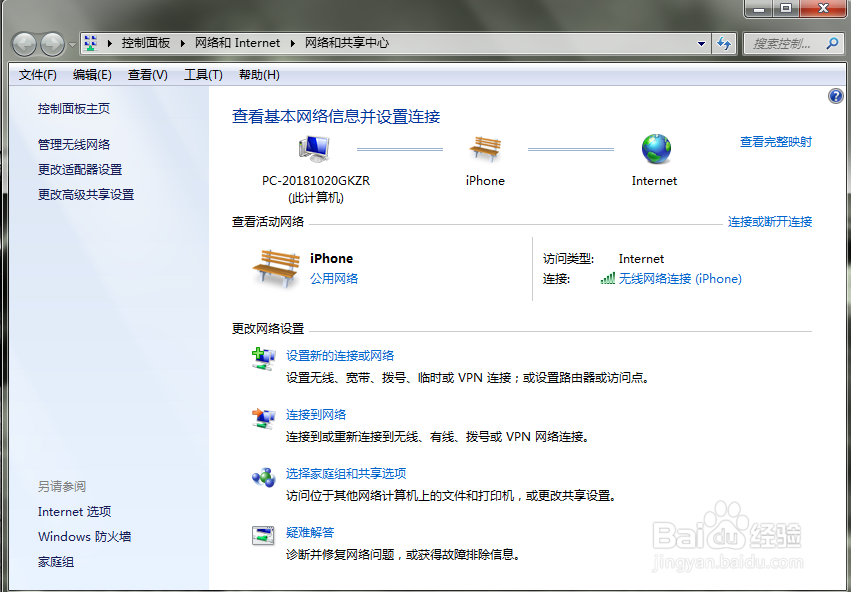Click the wireless signal strength bars icon

(607, 278)
